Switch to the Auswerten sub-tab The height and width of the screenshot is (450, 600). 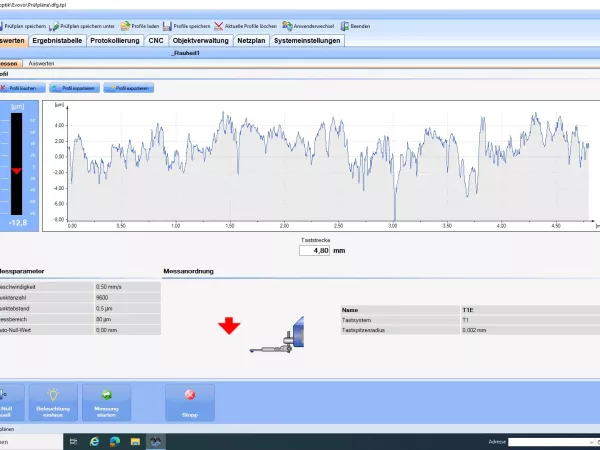coord(41,63)
